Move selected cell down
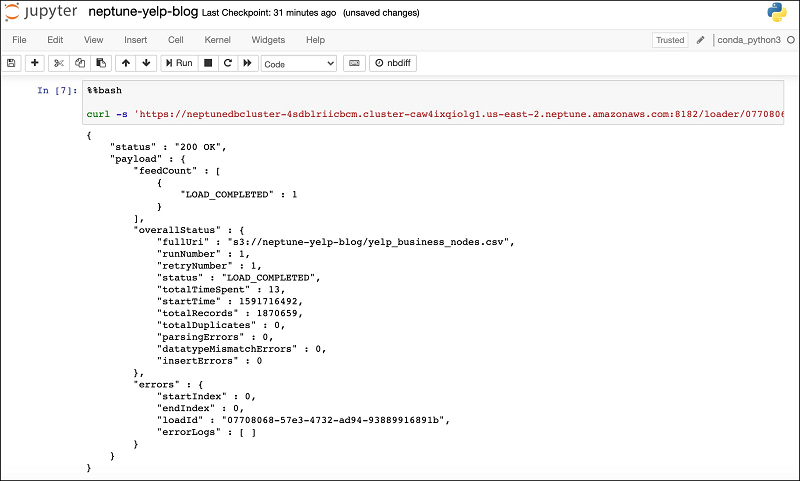Screen dimensions: 800x481 coord(146,63)
